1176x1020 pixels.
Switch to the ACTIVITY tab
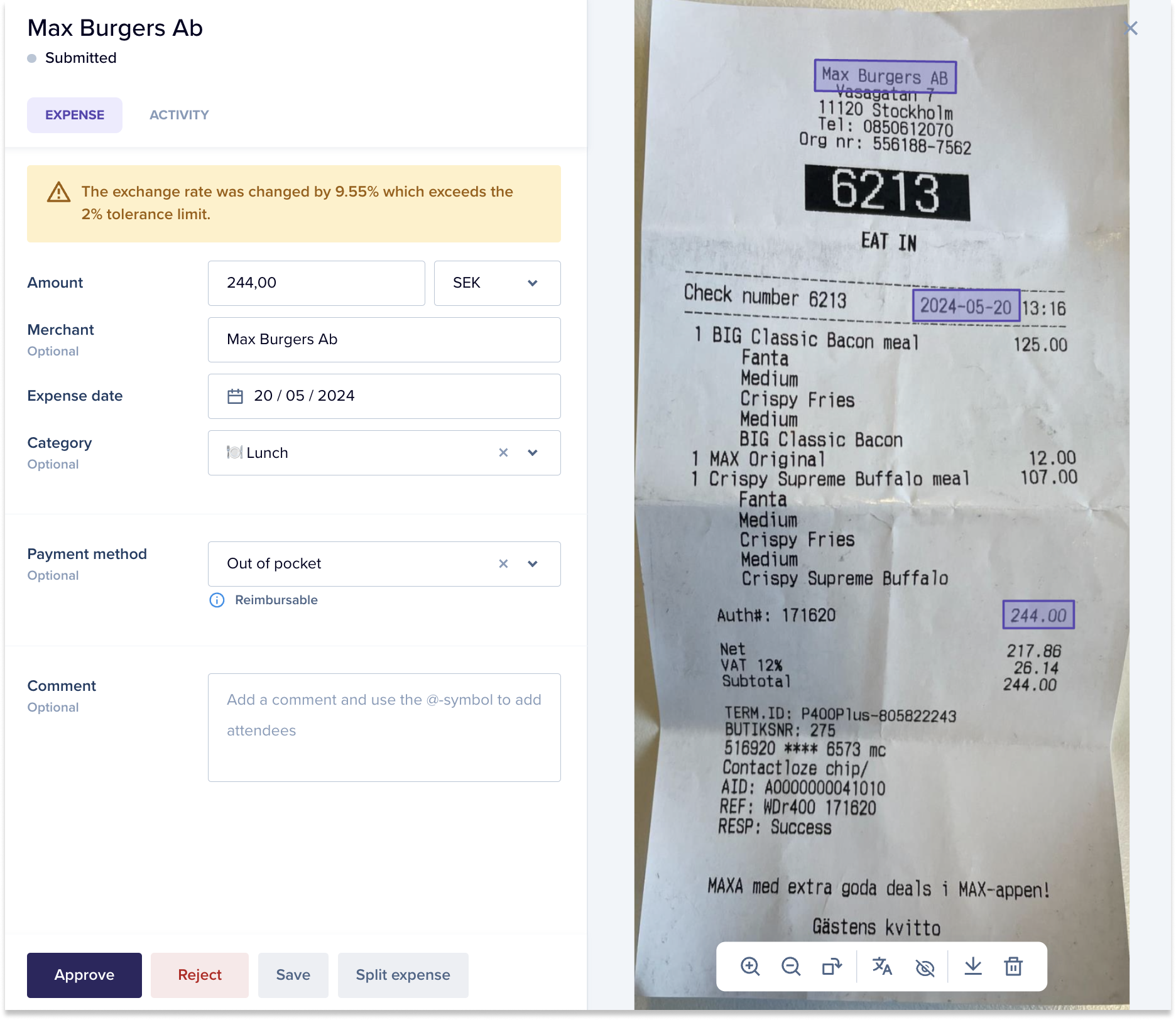point(179,115)
